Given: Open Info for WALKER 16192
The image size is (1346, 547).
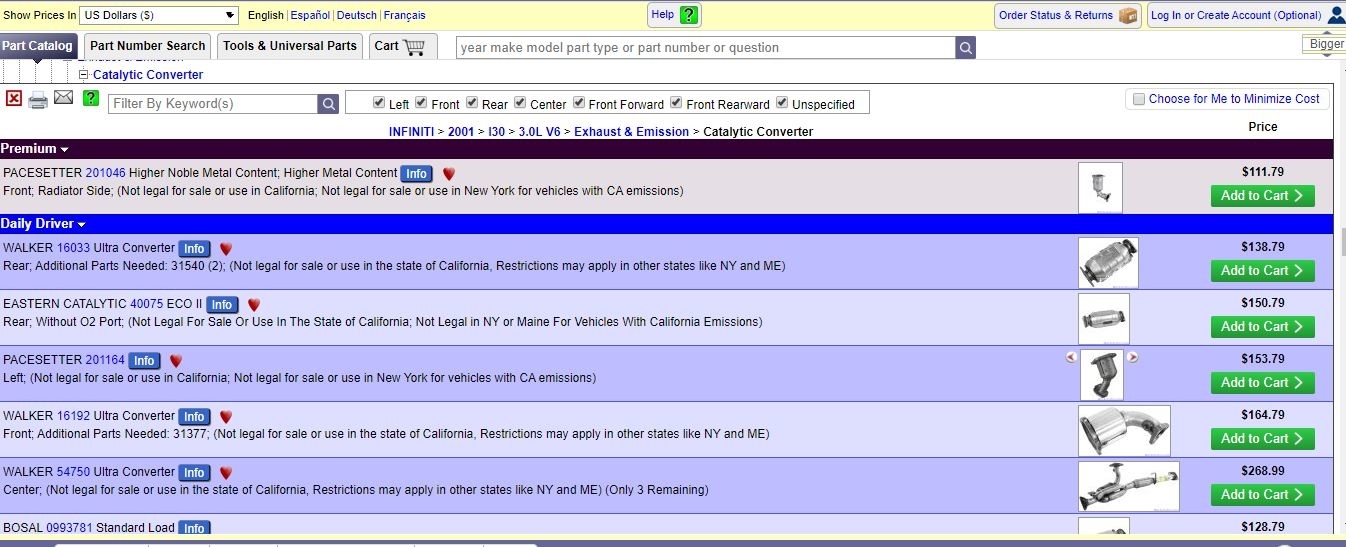Looking at the screenshot, I should pyautogui.click(x=194, y=417).
